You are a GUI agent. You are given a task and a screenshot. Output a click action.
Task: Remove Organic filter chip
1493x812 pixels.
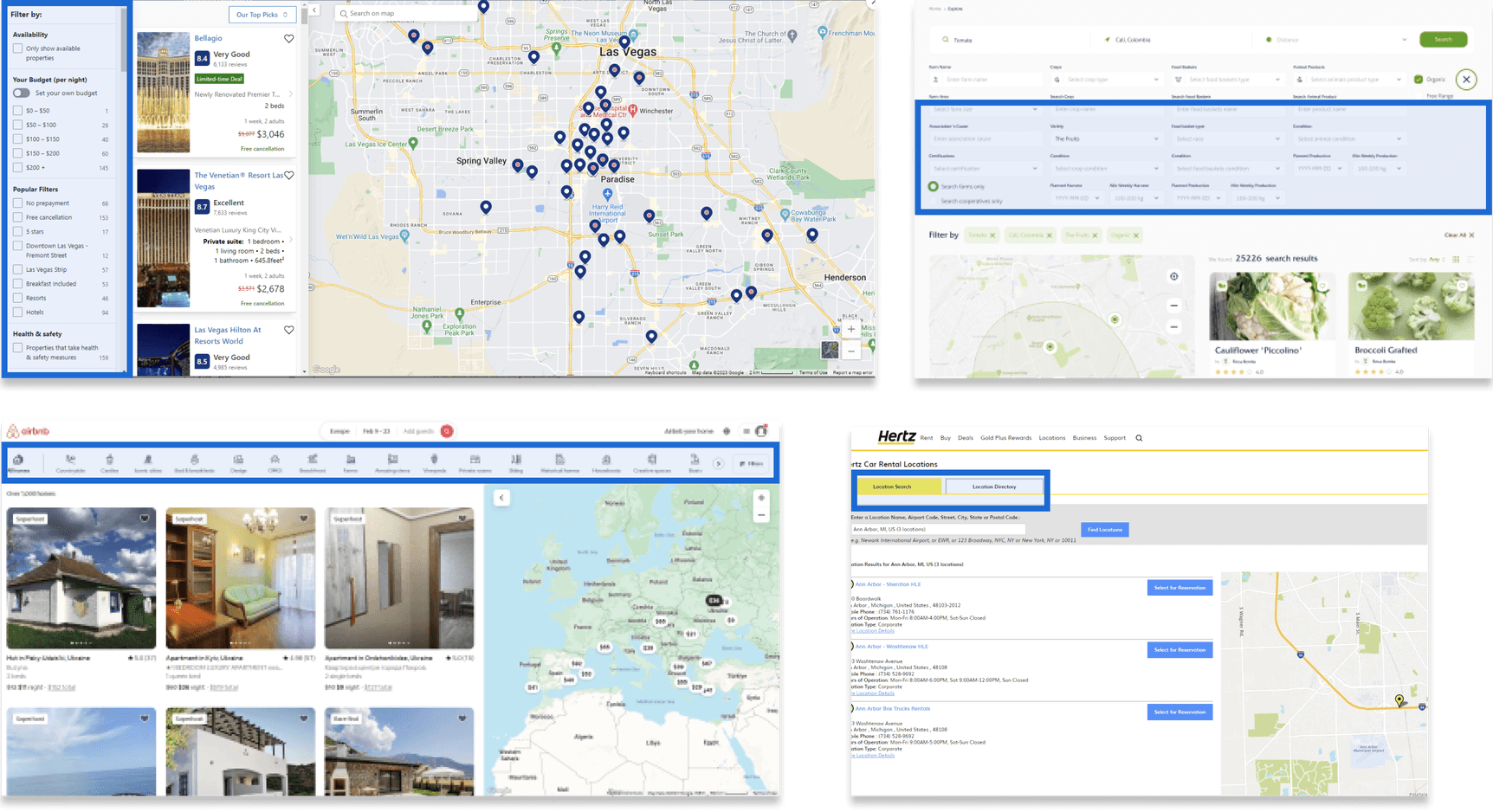1136,235
